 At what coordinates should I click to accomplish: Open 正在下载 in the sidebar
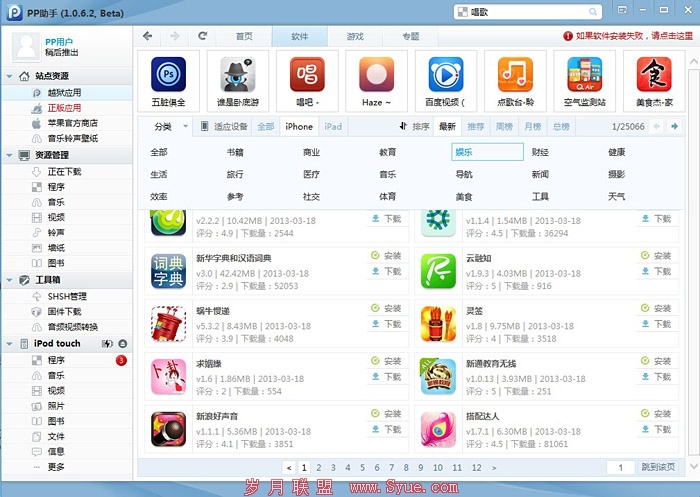coord(67,172)
